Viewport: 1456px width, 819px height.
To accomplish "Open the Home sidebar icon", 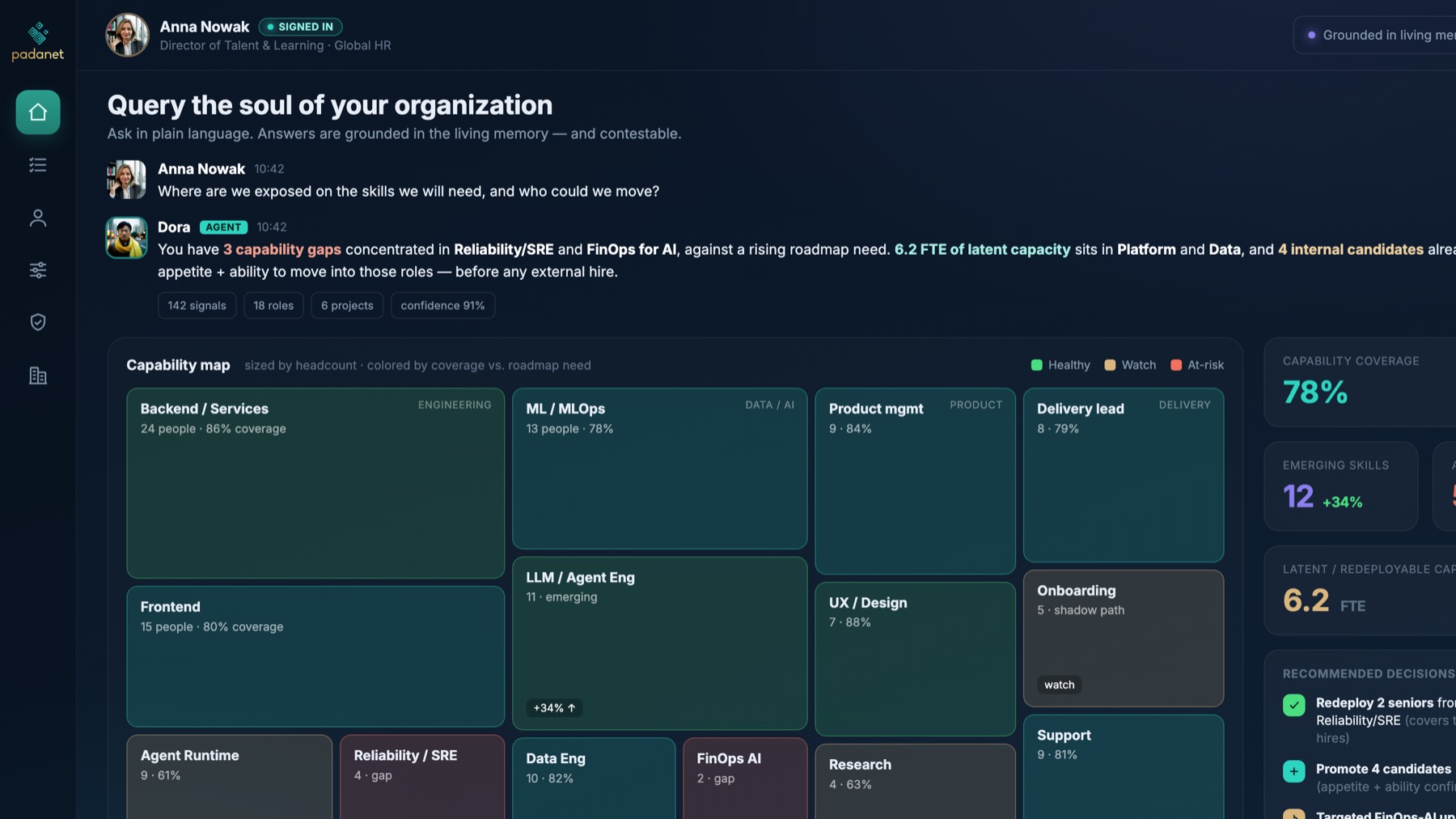I will pos(38,112).
